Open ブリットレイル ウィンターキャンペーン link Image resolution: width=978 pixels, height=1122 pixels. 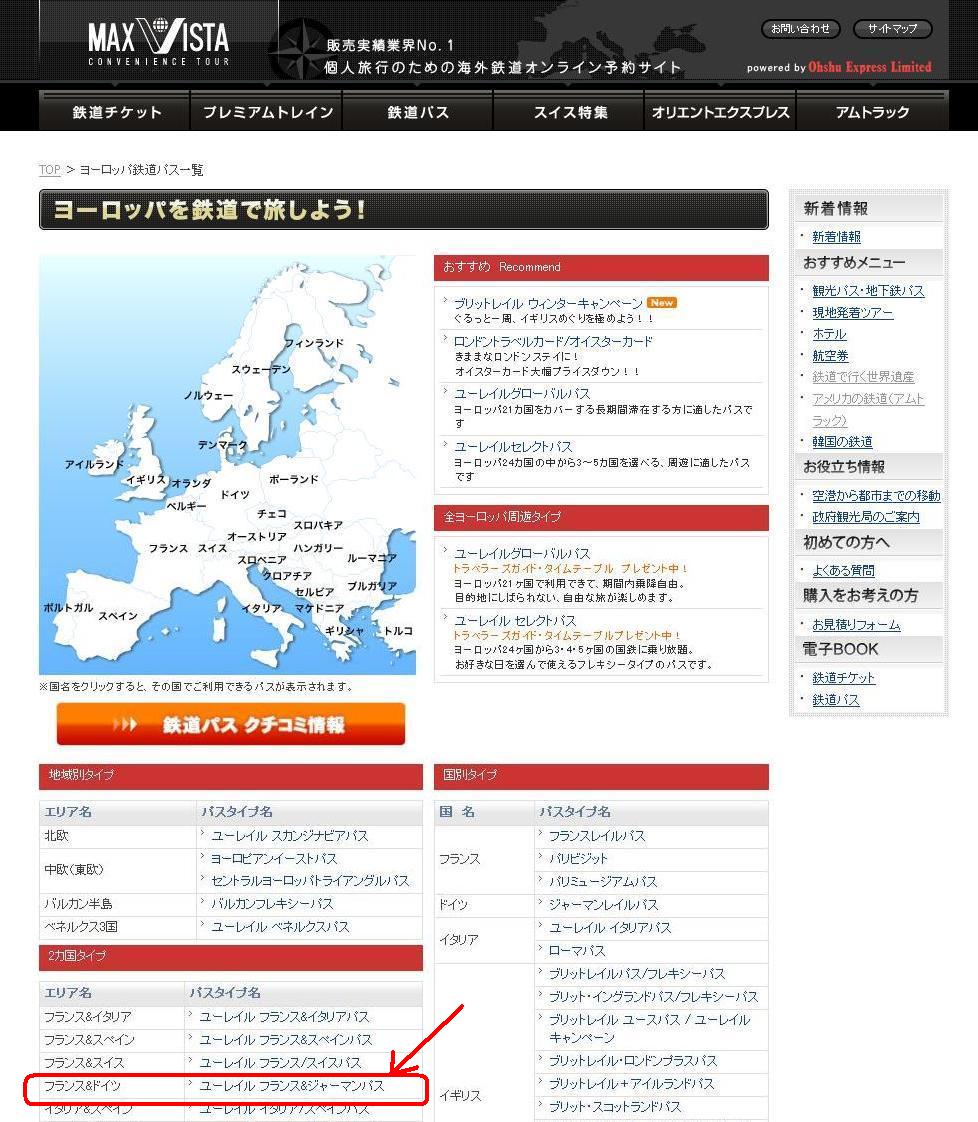pos(548,303)
